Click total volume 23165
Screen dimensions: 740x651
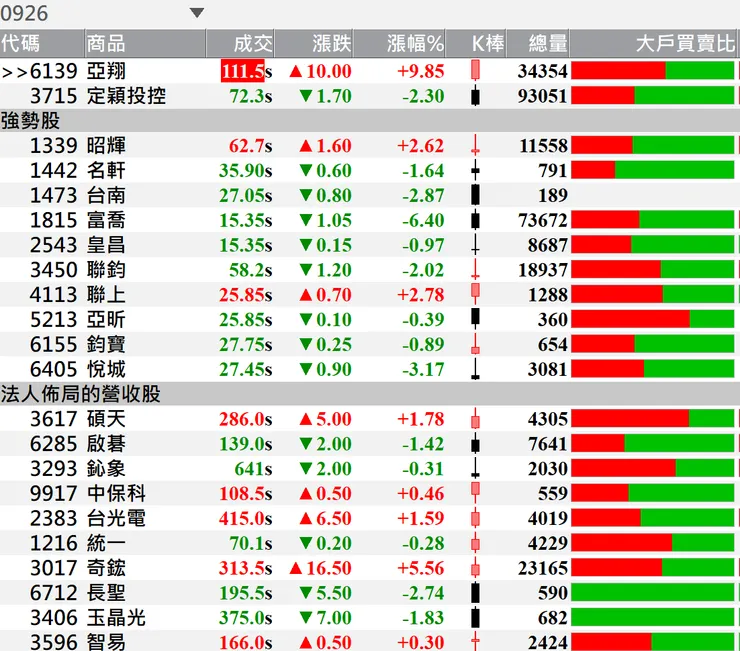coord(543,568)
